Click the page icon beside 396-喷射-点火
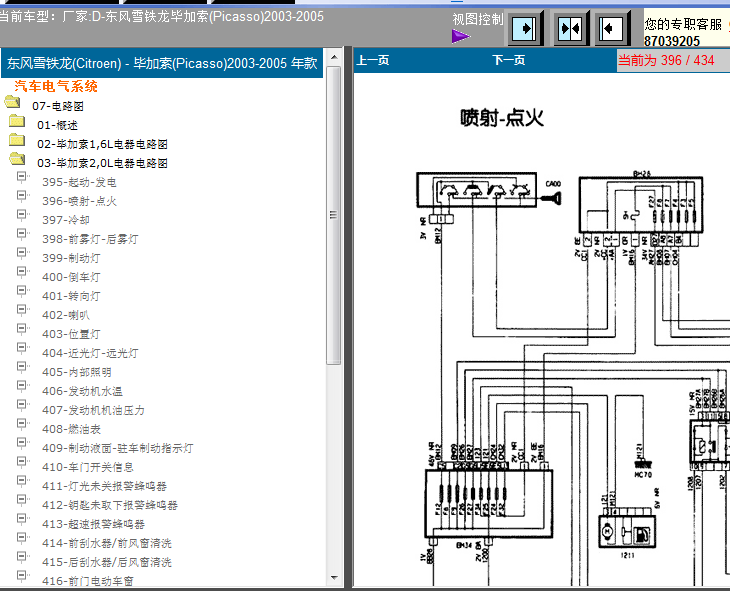The width and height of the screenshot is (730, 591). click(x=23, y=197)
